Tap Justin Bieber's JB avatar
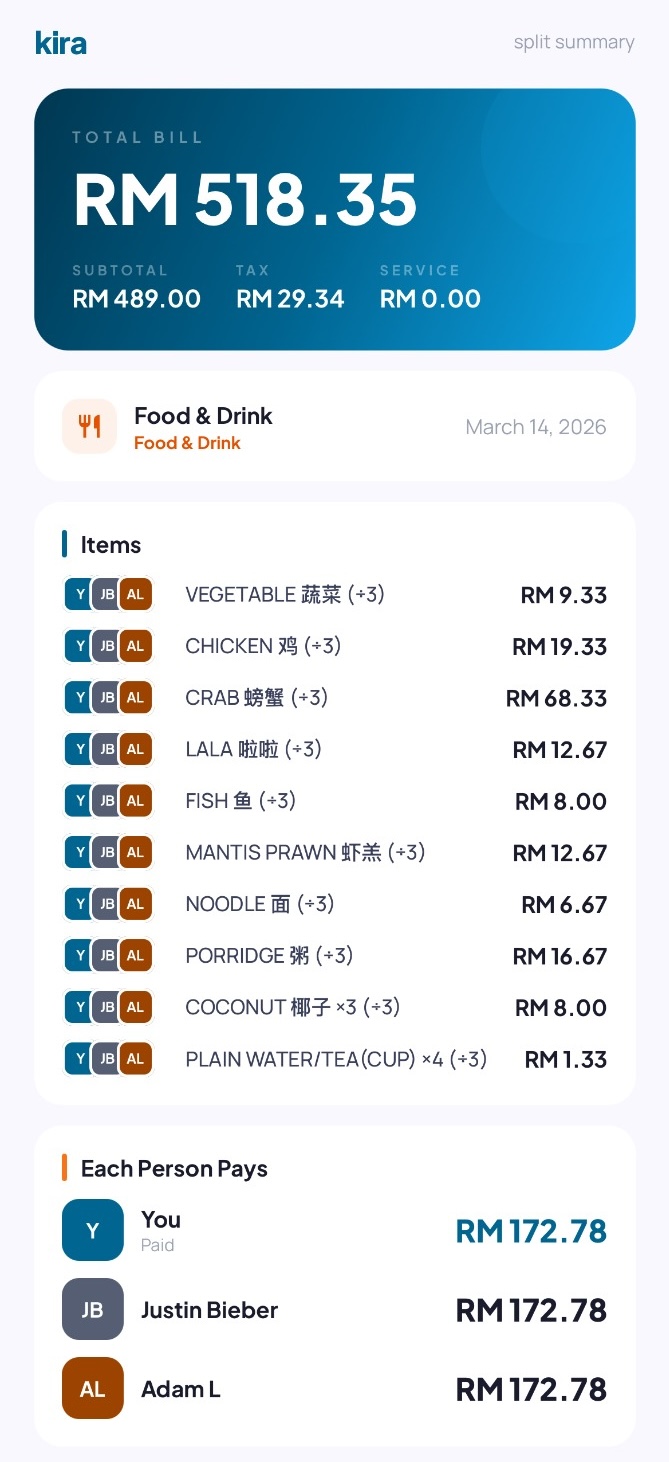This screenshot has height=1462, width=669. 92,1309
